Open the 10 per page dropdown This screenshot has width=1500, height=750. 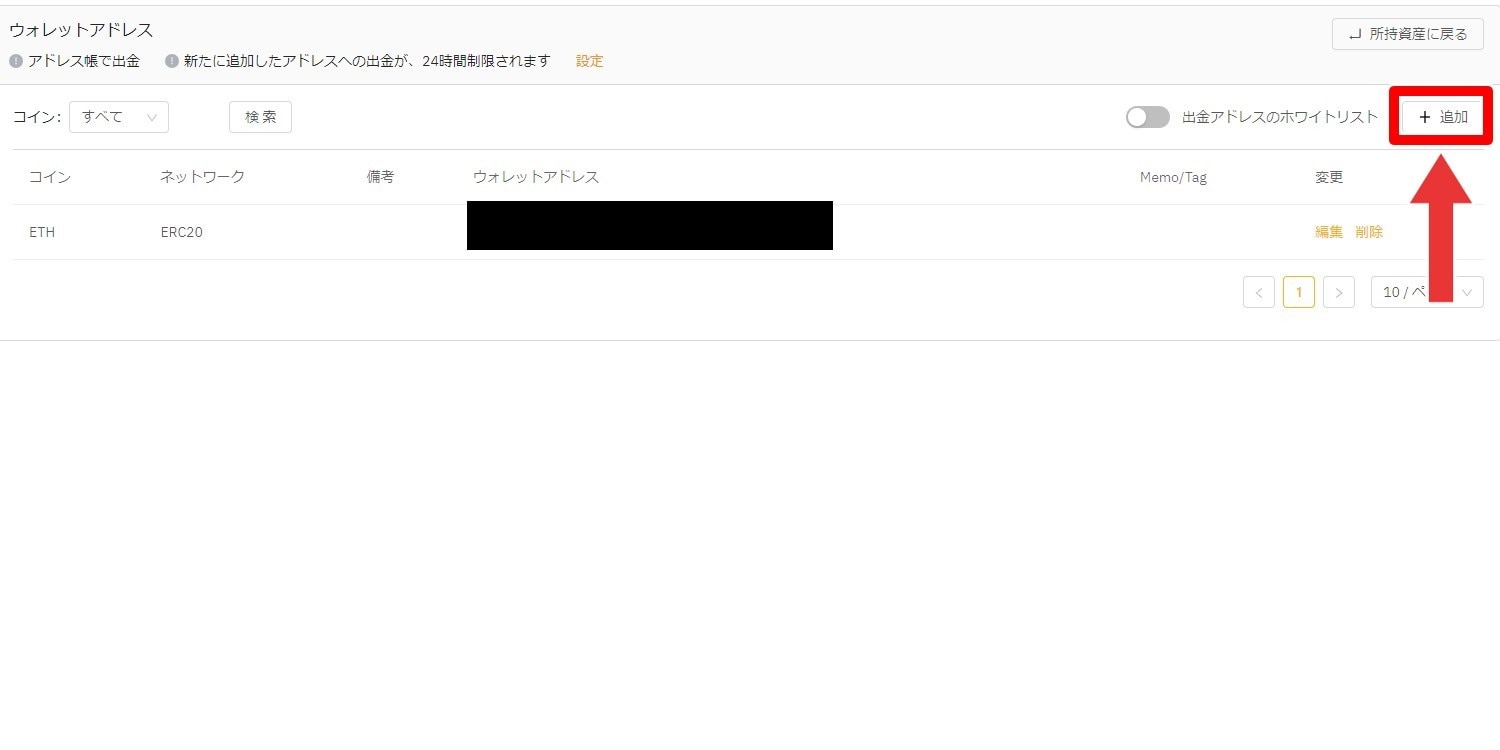coord(1427,292)
